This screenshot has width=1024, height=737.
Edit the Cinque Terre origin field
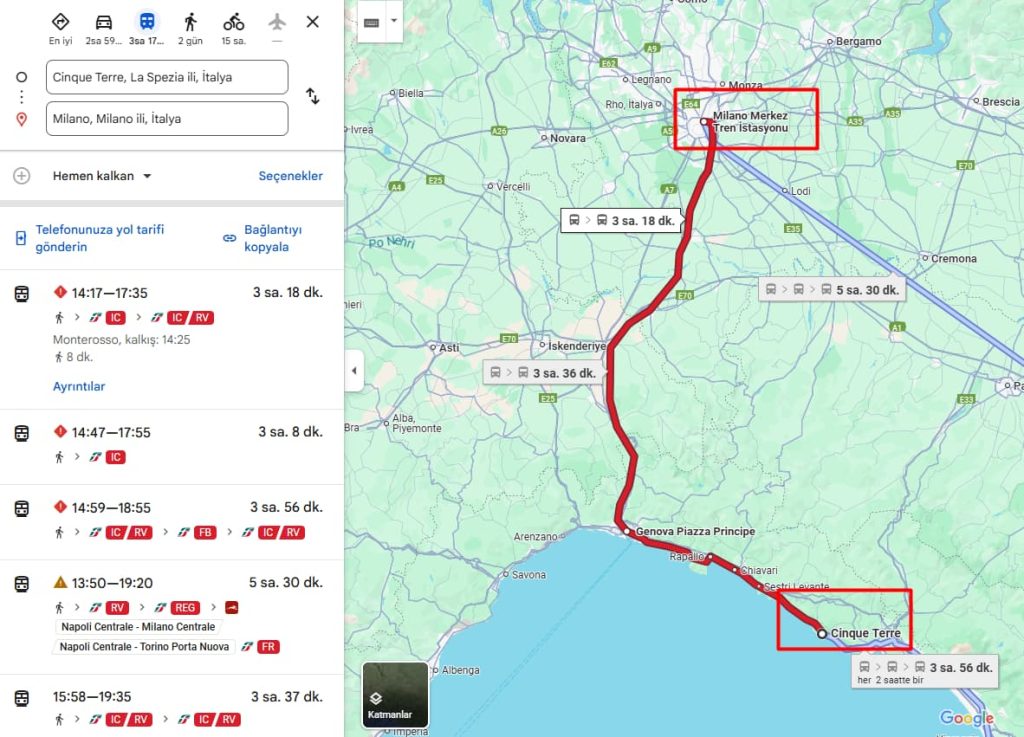167,77
